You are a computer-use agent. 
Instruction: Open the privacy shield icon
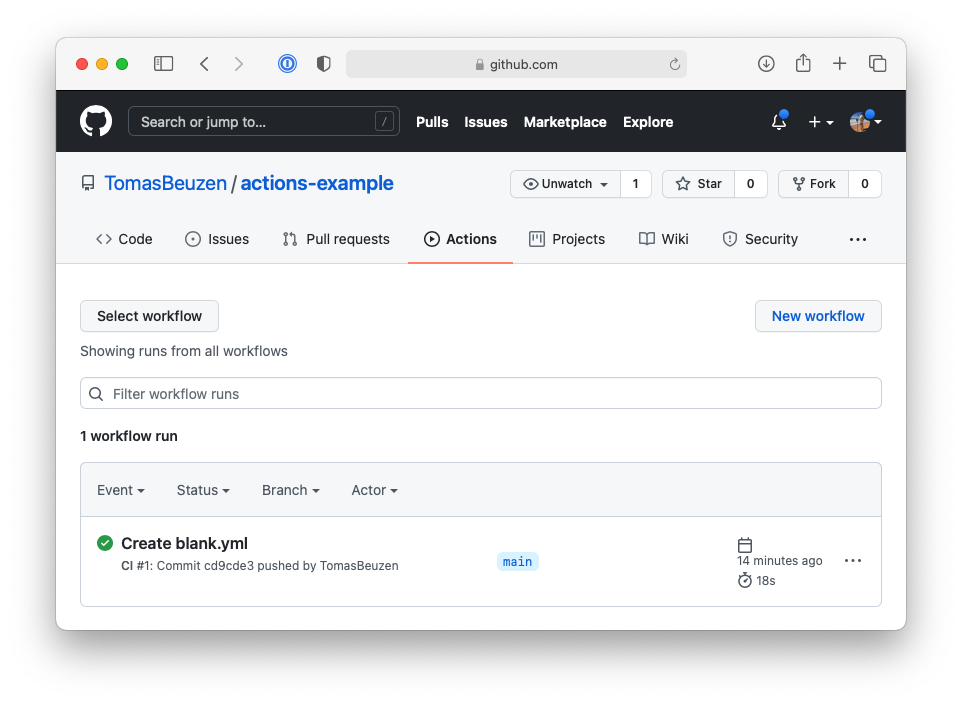point(323,64)
